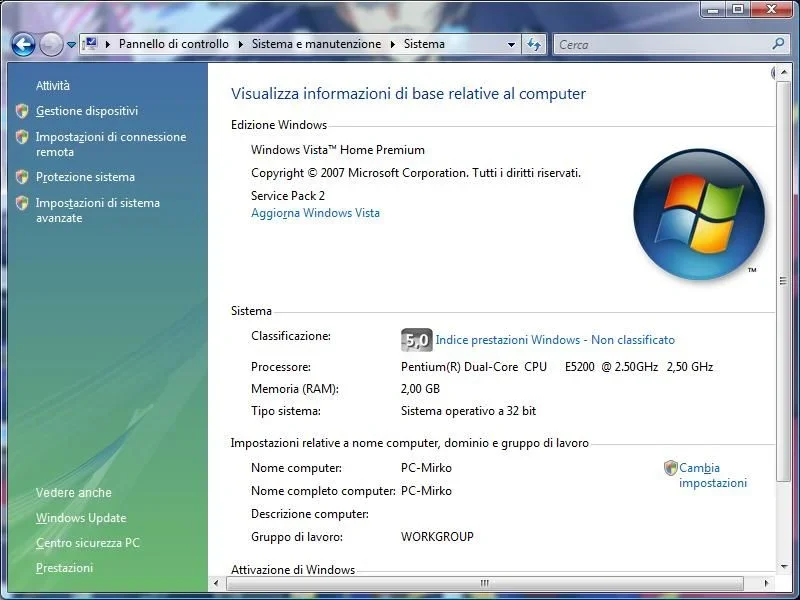The height and width of the screenshot is (600, 800).
Task: Open Centro sicurezza PC link
Action: point(87,543)
